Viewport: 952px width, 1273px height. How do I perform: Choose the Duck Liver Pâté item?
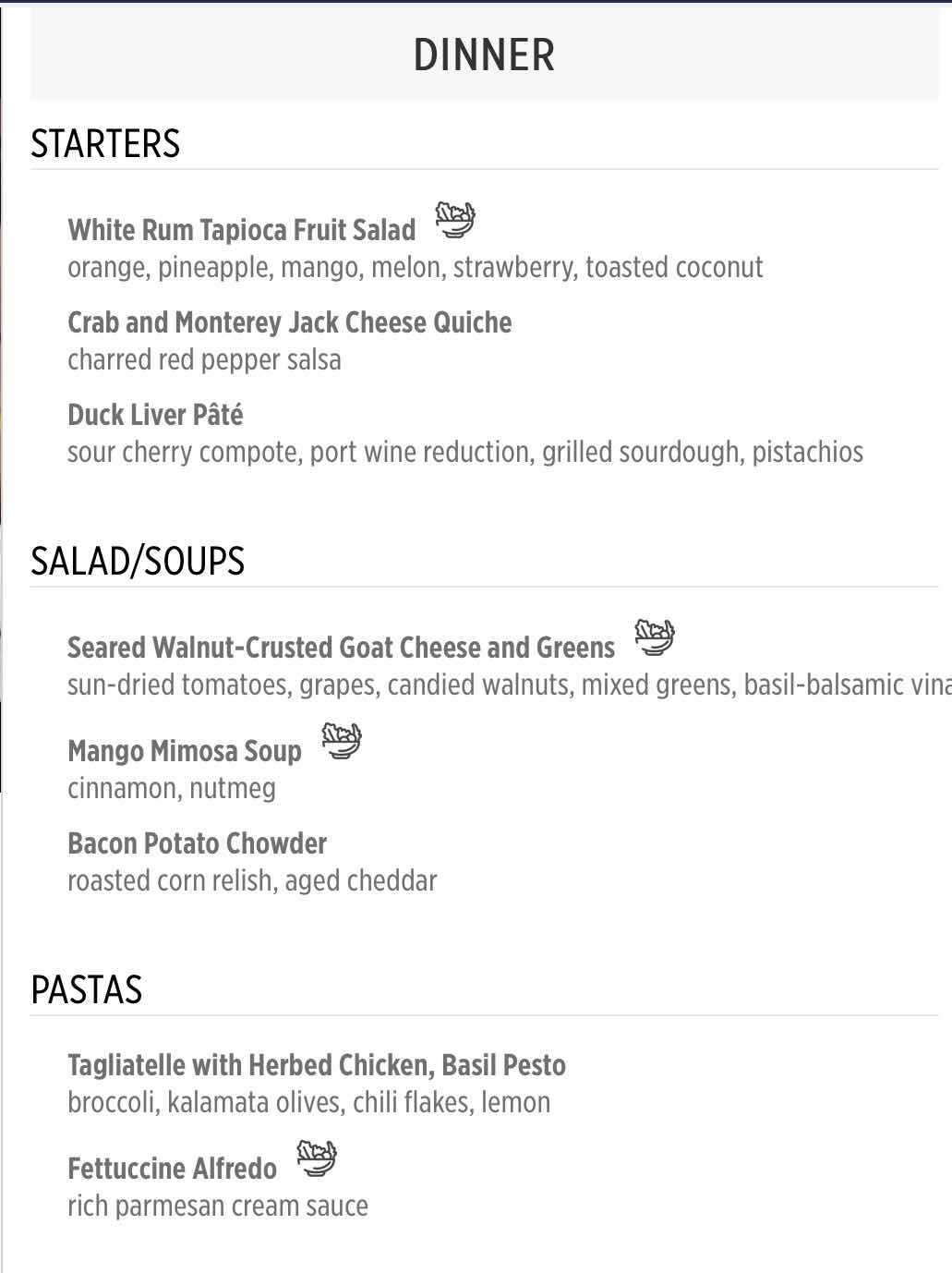[x=155, y=415]
